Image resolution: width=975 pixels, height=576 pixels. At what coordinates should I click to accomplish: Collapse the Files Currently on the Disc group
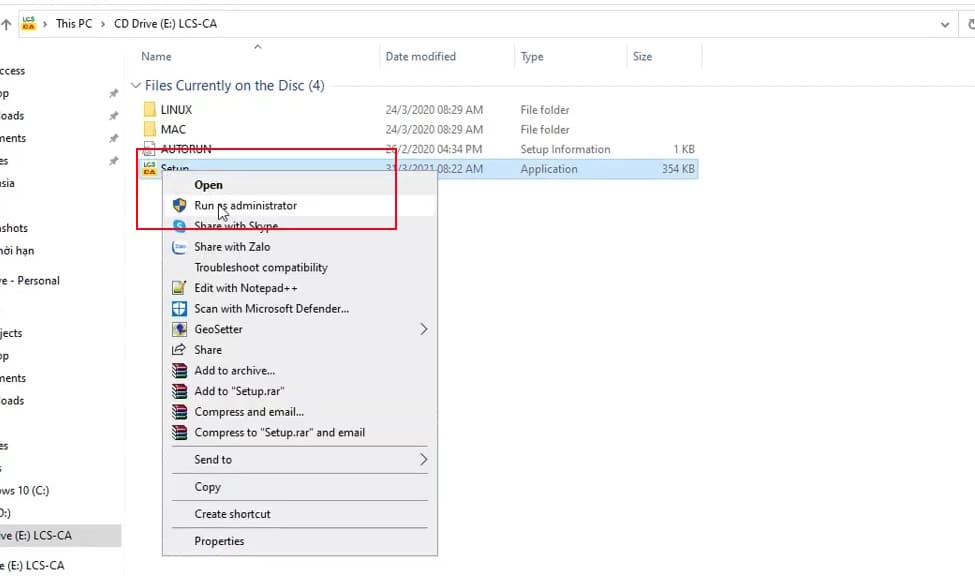(136, 86)
